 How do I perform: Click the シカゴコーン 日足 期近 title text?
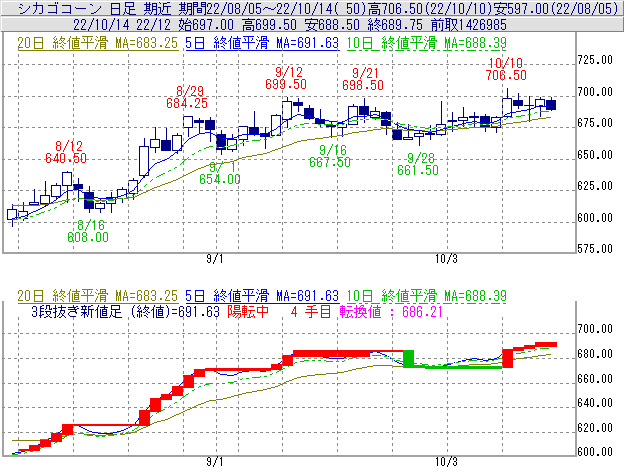pos(95,8)
